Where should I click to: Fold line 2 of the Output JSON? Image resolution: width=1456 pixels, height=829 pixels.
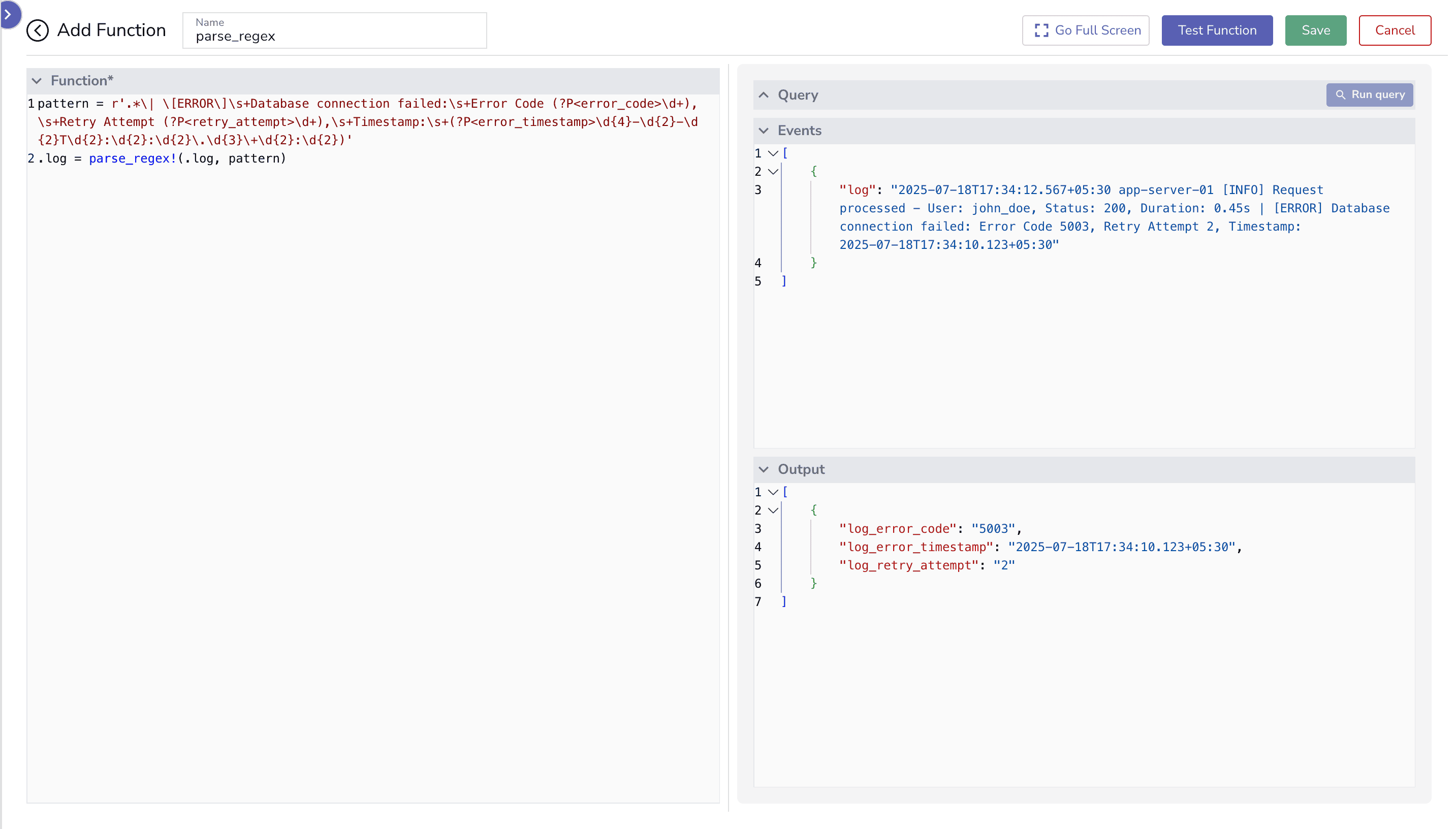[x=773, y=510]
